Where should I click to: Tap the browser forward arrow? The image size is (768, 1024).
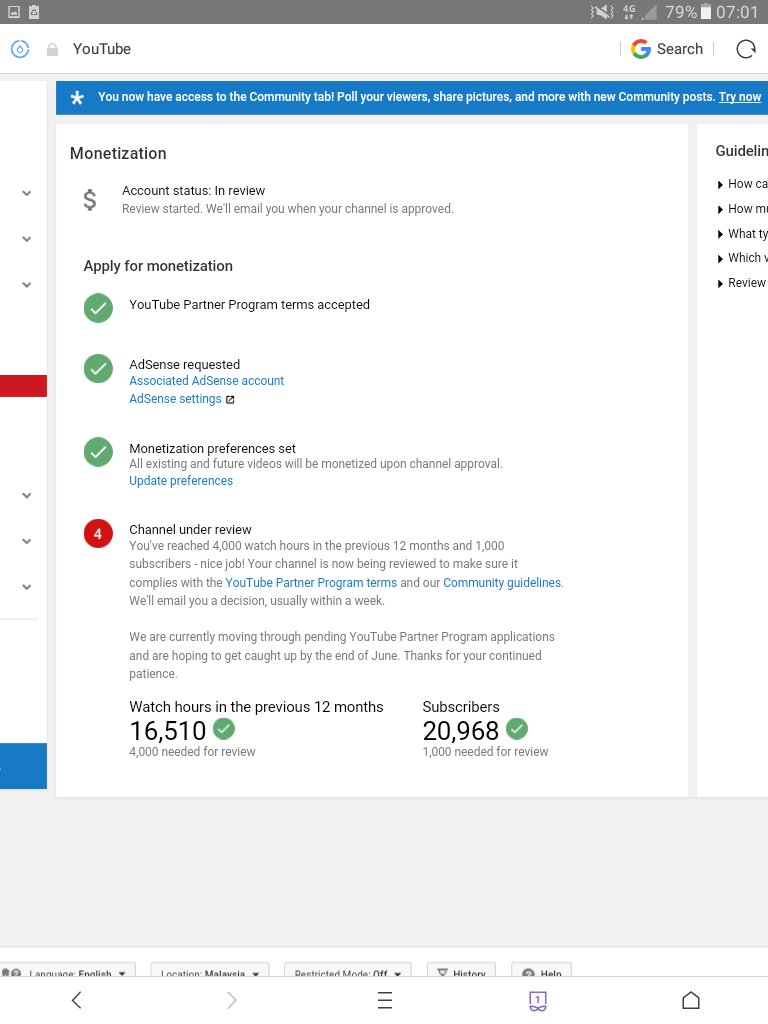[231, 1000]
